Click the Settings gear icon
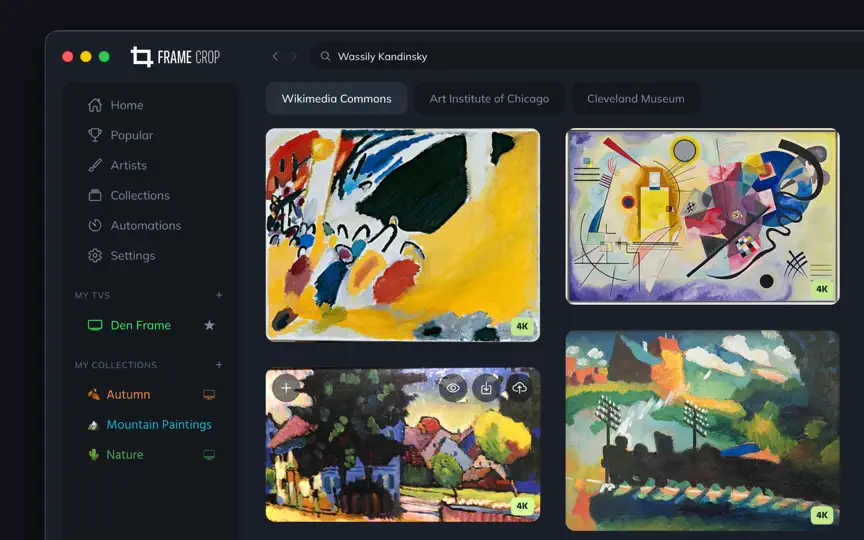The width and height of the screenshot is (864, 540). tap(95, 256)
